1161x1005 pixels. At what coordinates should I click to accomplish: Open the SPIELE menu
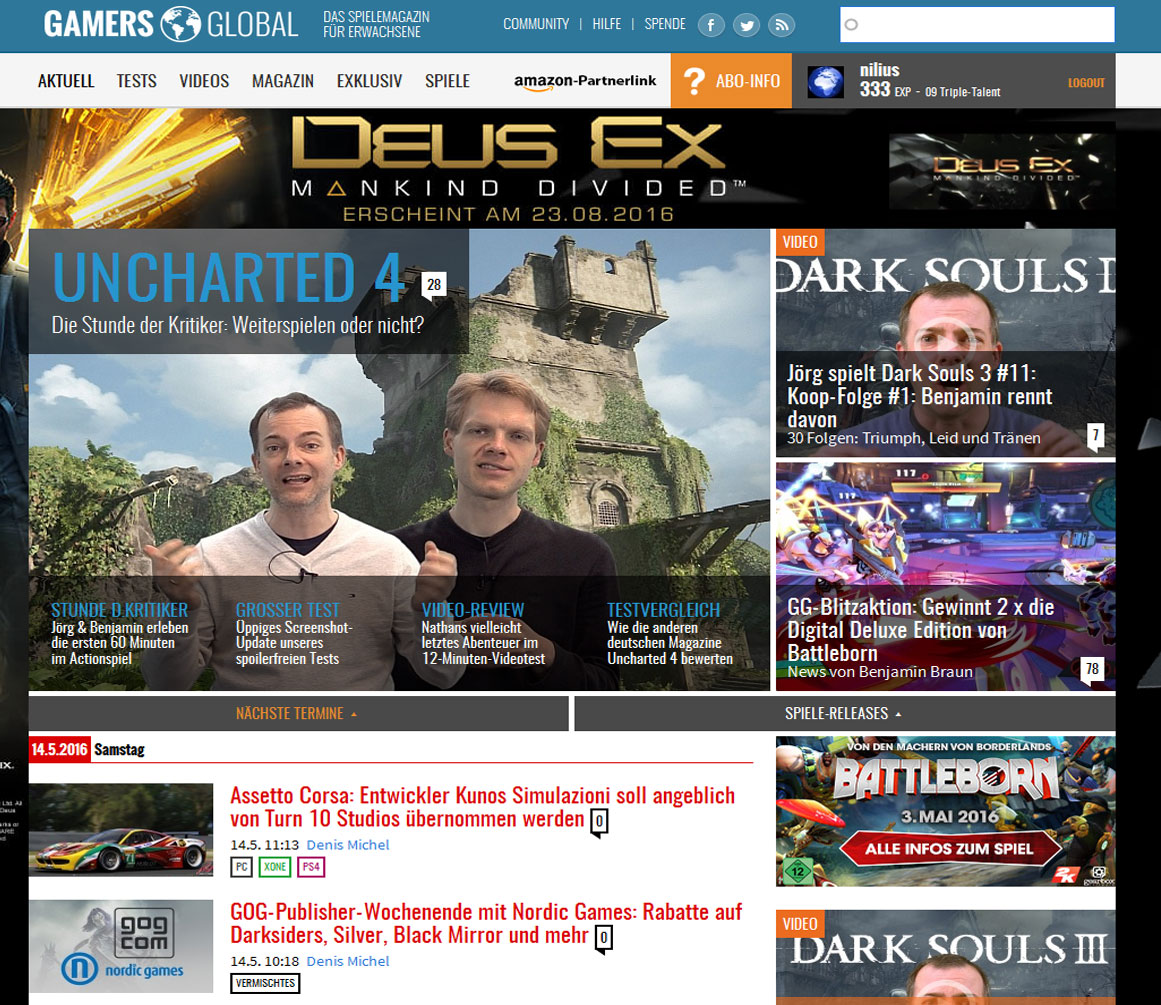click(x=447, y=81)
